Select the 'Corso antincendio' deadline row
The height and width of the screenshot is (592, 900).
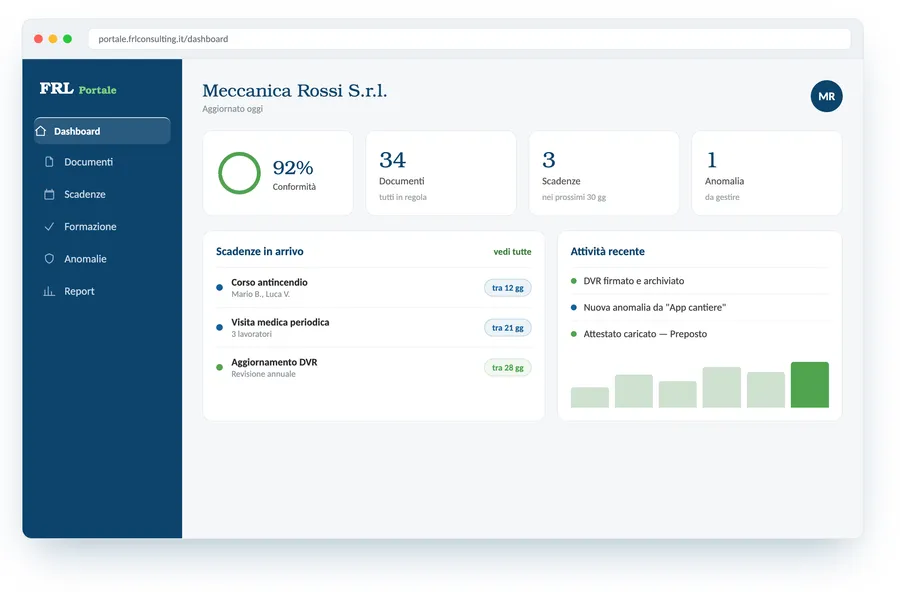click(x=374, y=288)
